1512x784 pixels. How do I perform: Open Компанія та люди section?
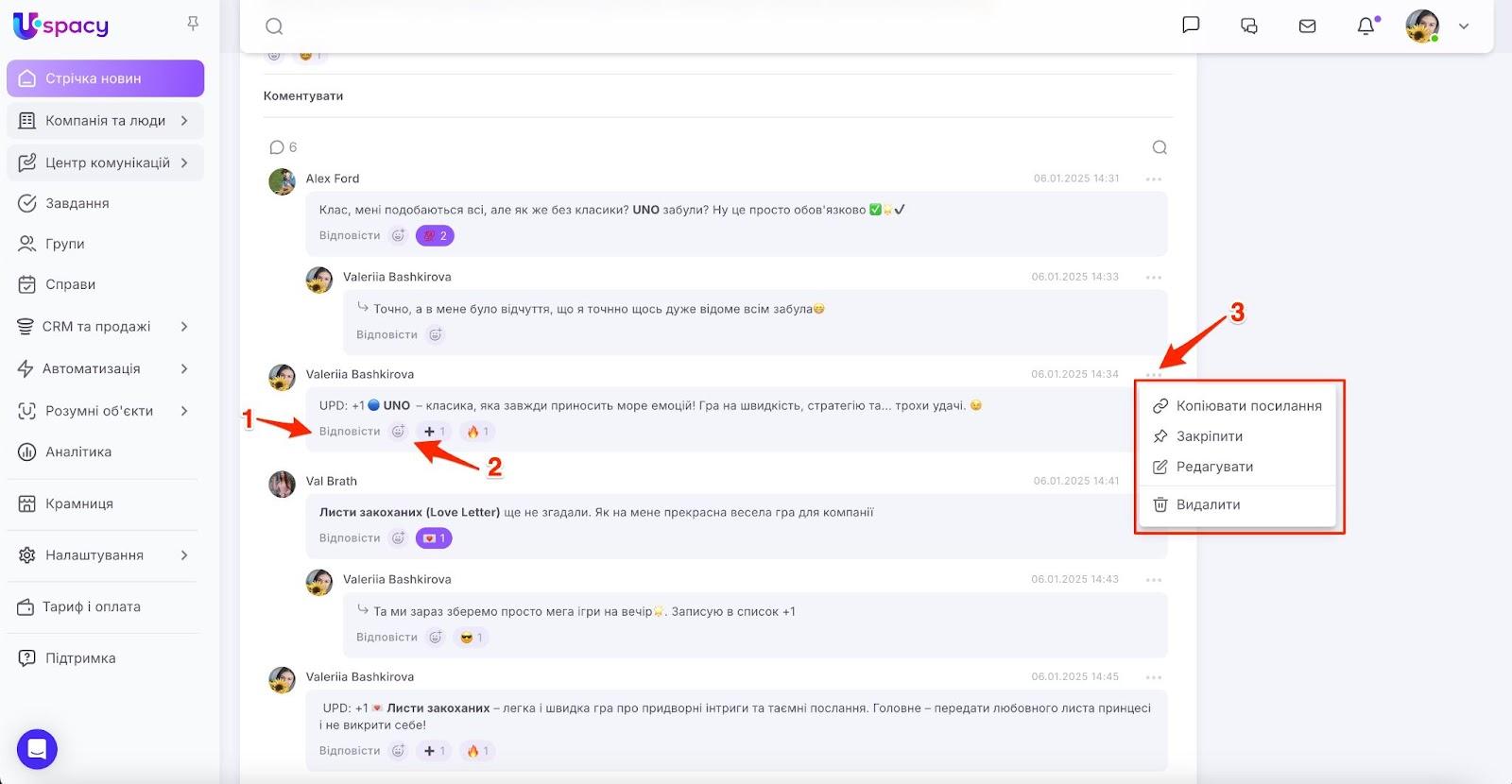(x=106, y=121)
